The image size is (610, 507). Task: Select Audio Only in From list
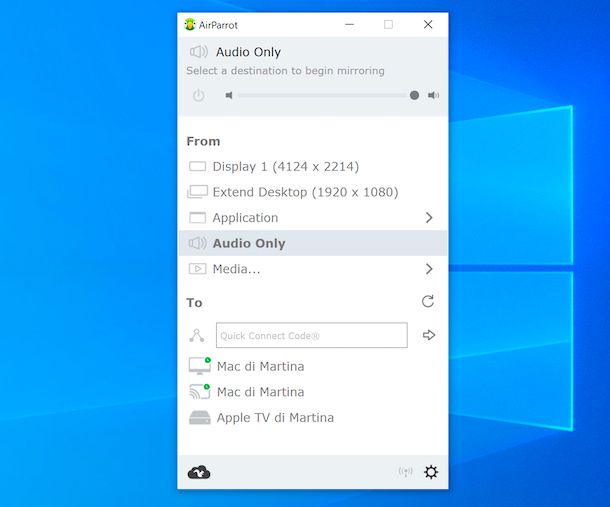[x=313, y=243]
